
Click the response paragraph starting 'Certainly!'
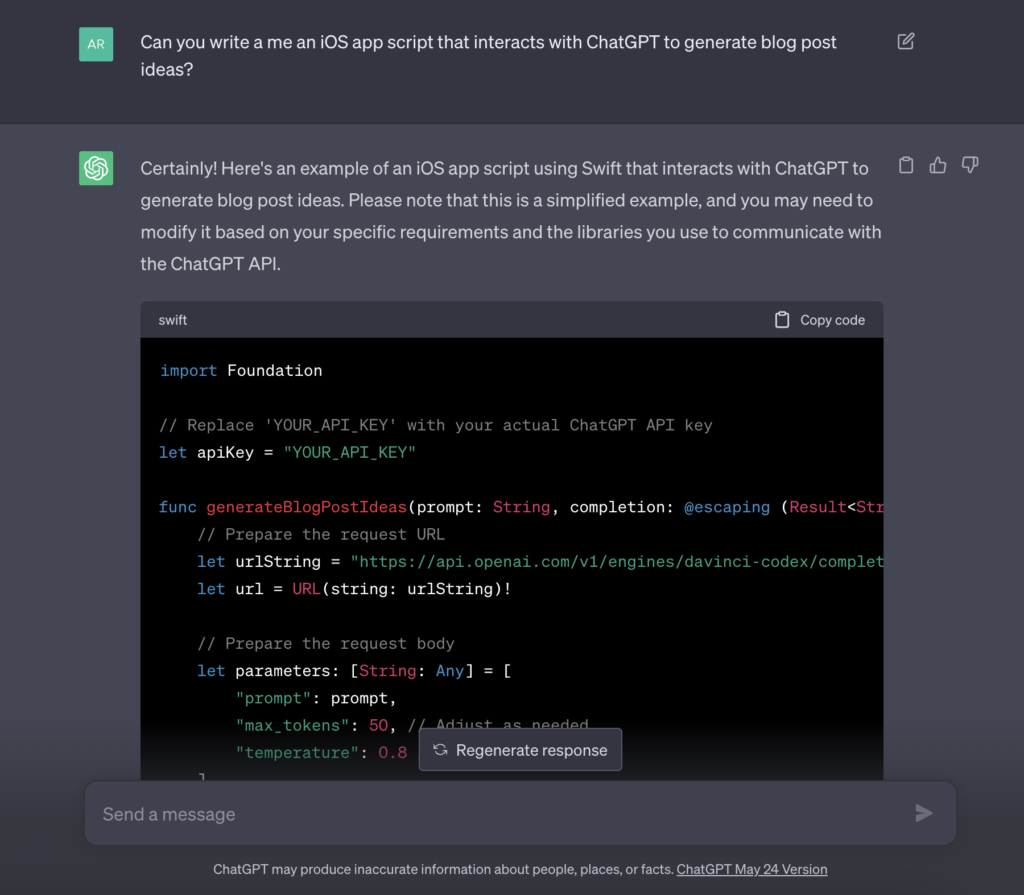point(511,216)
